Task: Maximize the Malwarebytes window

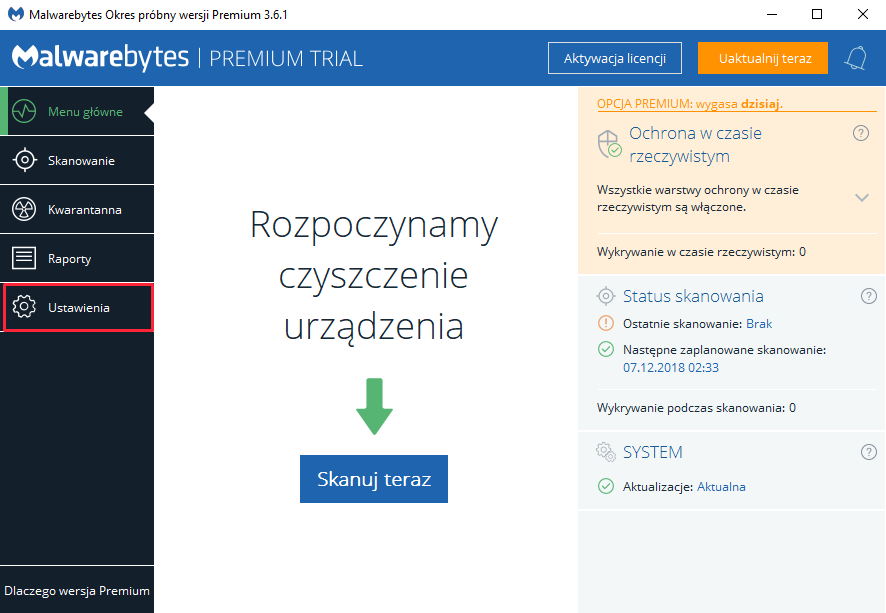Action: pos(816,14)
